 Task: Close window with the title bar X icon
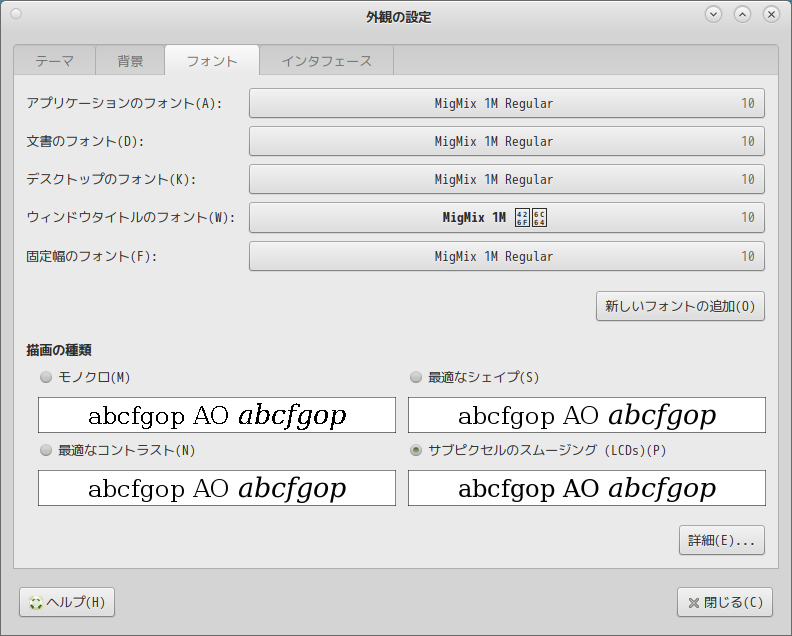click(771, 15)
